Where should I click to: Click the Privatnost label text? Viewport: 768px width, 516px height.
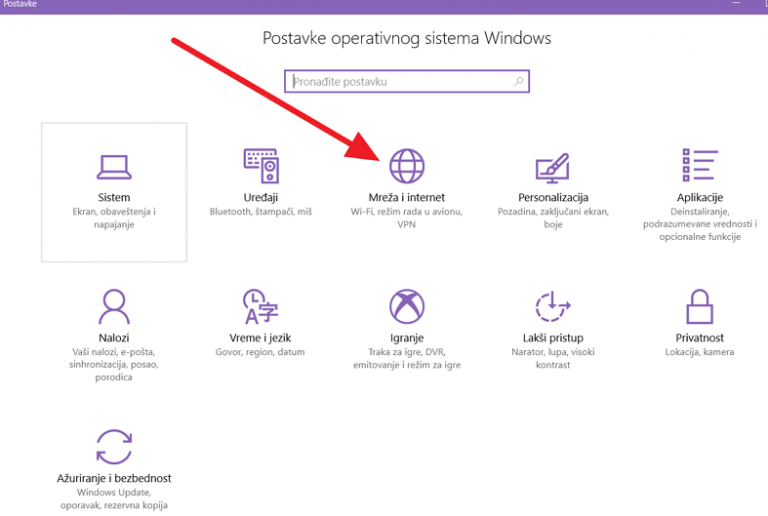[699, 338]
